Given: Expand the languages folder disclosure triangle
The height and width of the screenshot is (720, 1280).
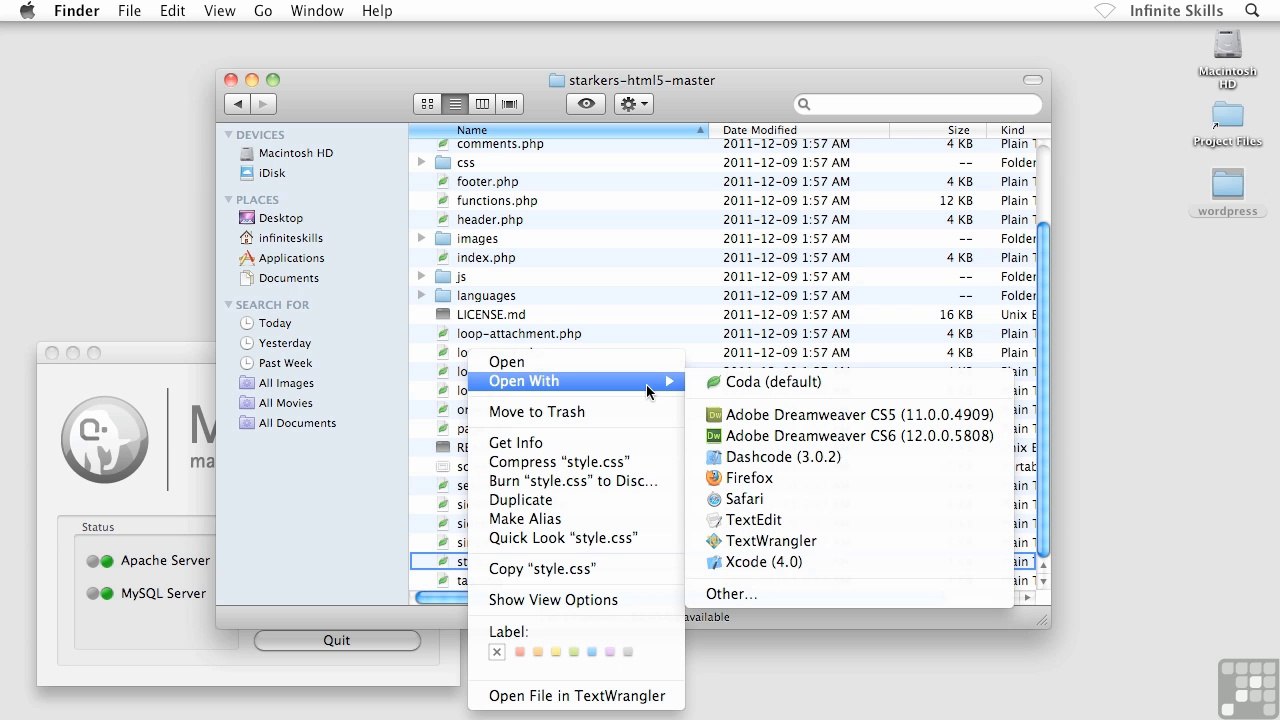Looking at the screenshot, I should 422,296.
